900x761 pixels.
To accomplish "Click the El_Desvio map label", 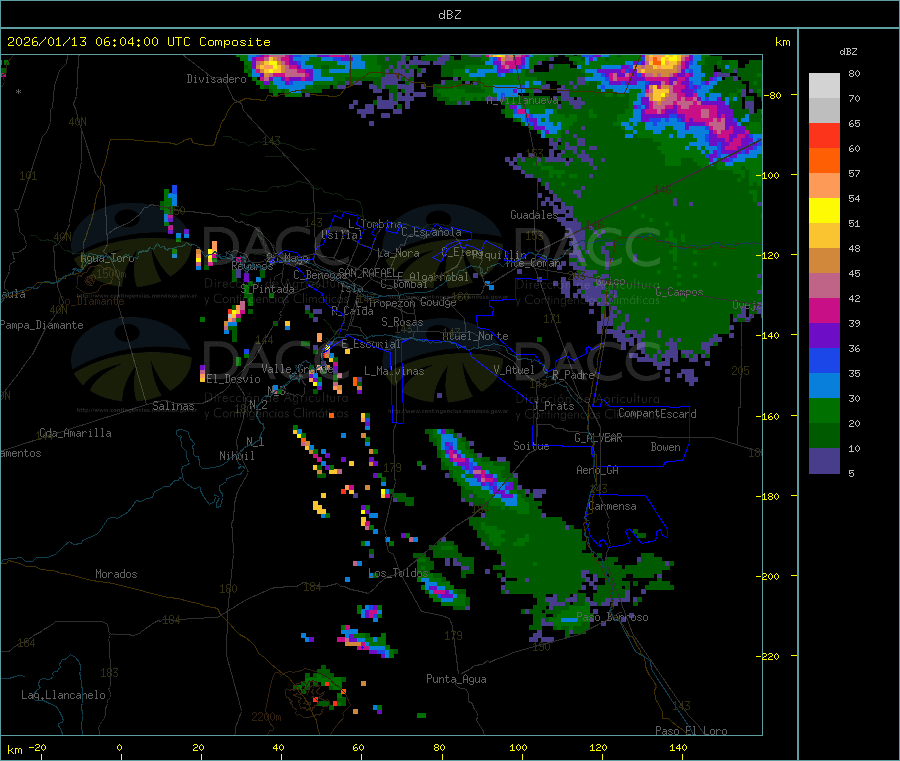I will [x=234, y=379].
